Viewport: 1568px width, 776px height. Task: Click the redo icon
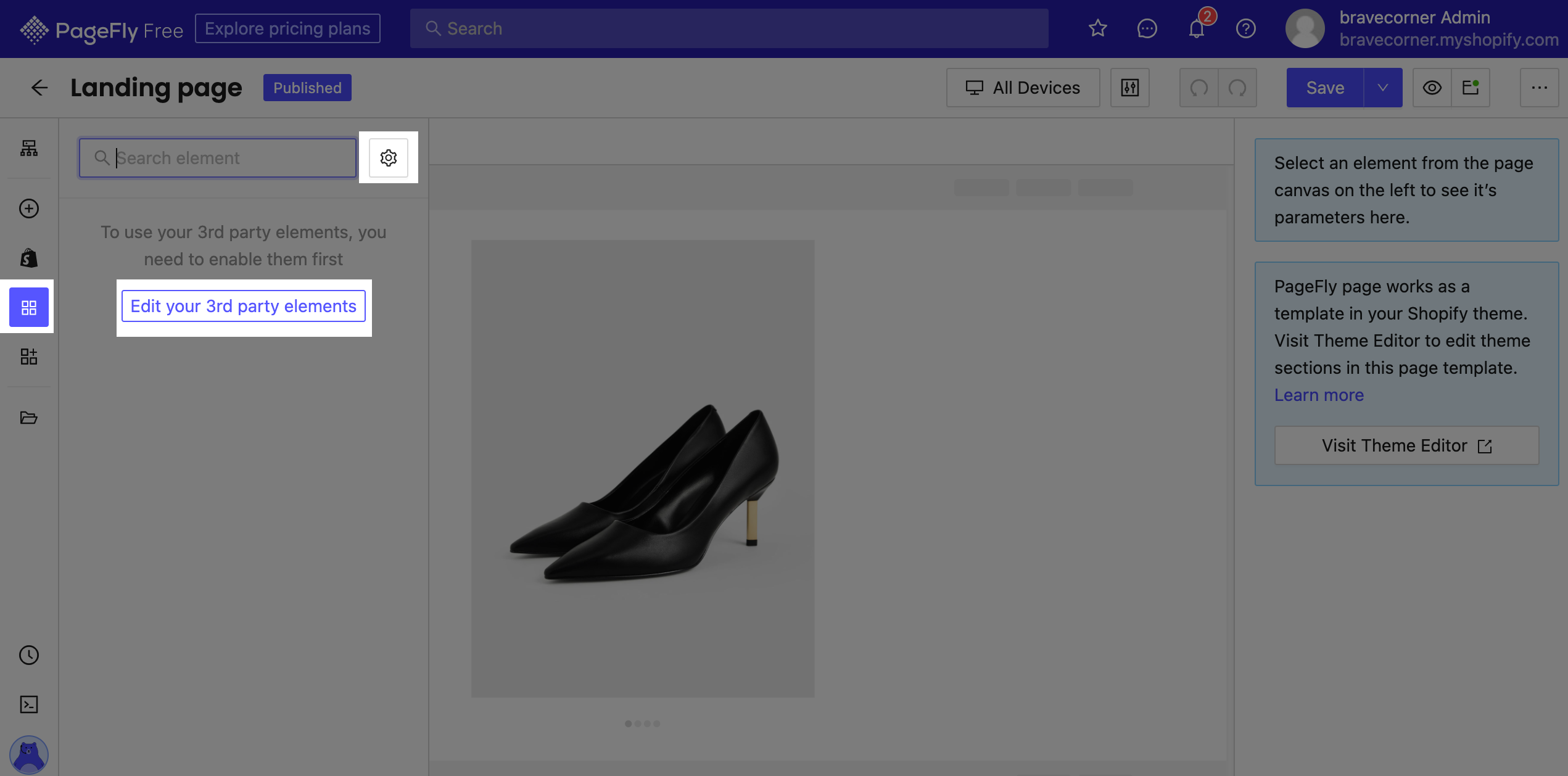click(x=1237, y=88)
